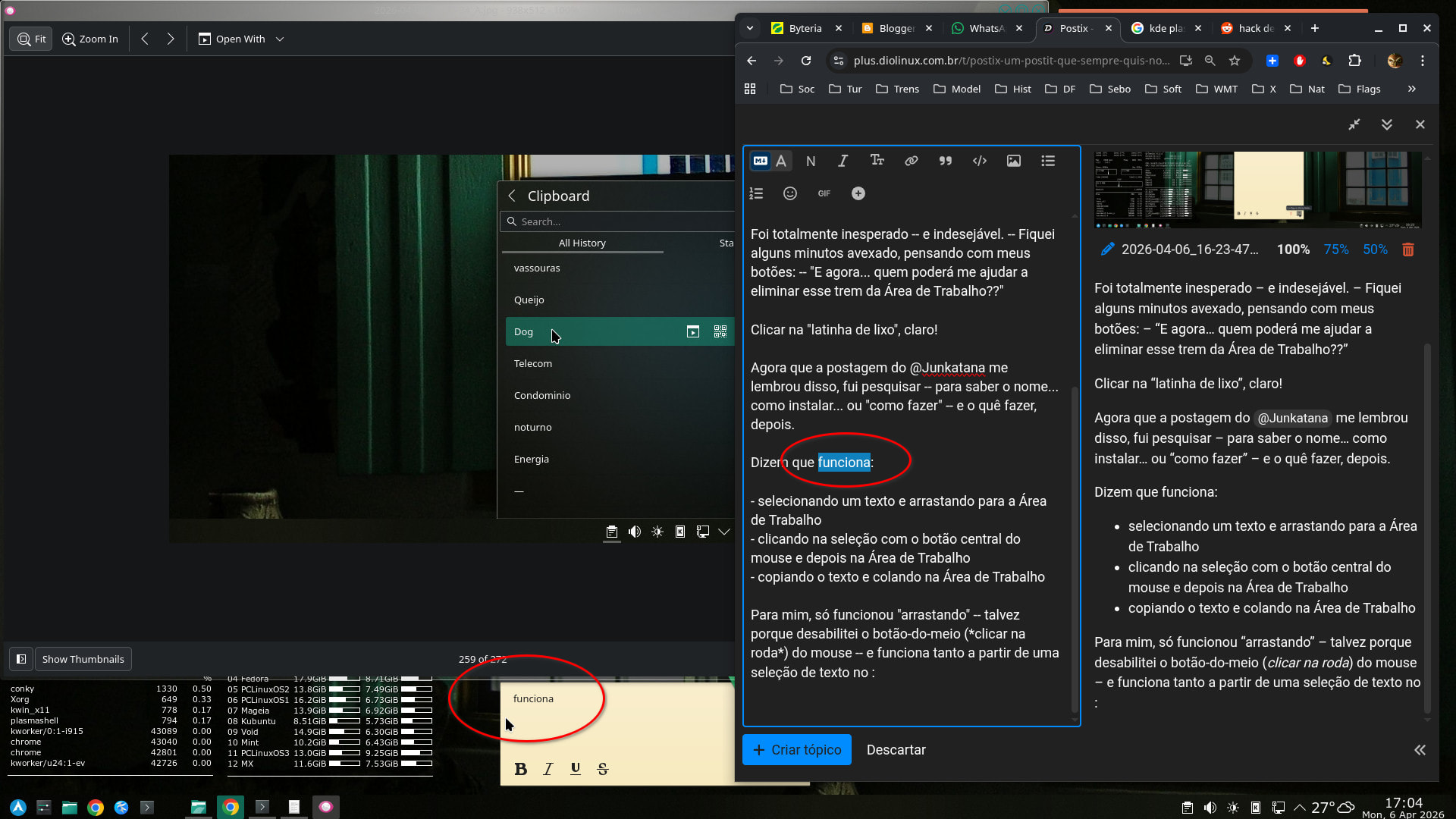Screen dimensions: 1456x819
Task: Click the Italic formatting icon in editor
Action: [x=843, y=161]
